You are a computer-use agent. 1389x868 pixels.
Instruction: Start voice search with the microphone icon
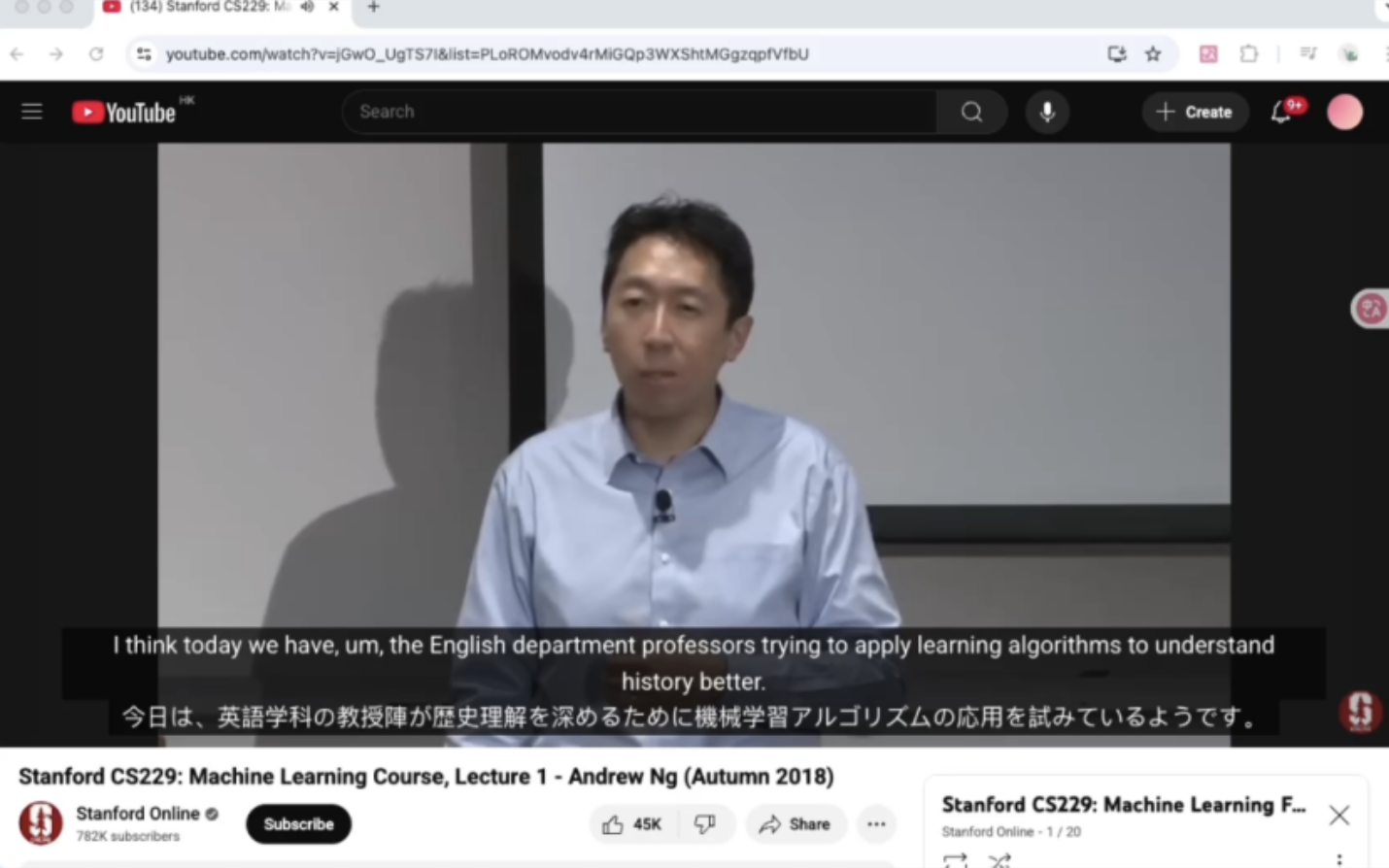[1047, 112]
